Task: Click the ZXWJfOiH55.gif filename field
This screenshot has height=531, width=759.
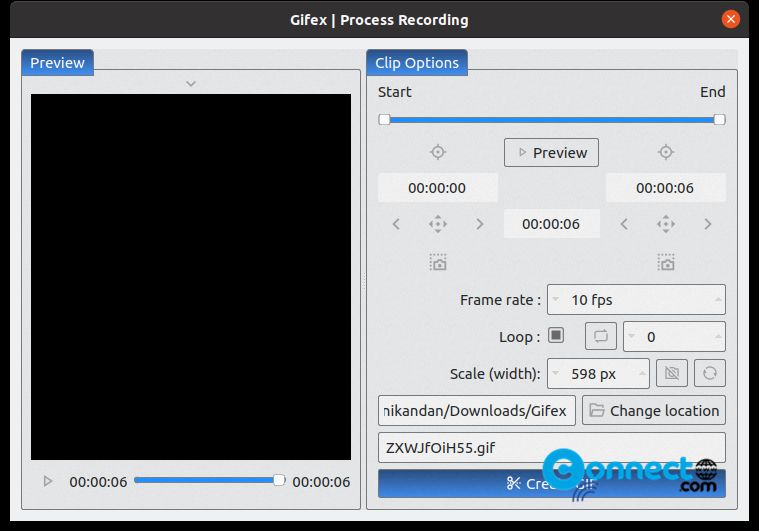Action: point(551,447)
